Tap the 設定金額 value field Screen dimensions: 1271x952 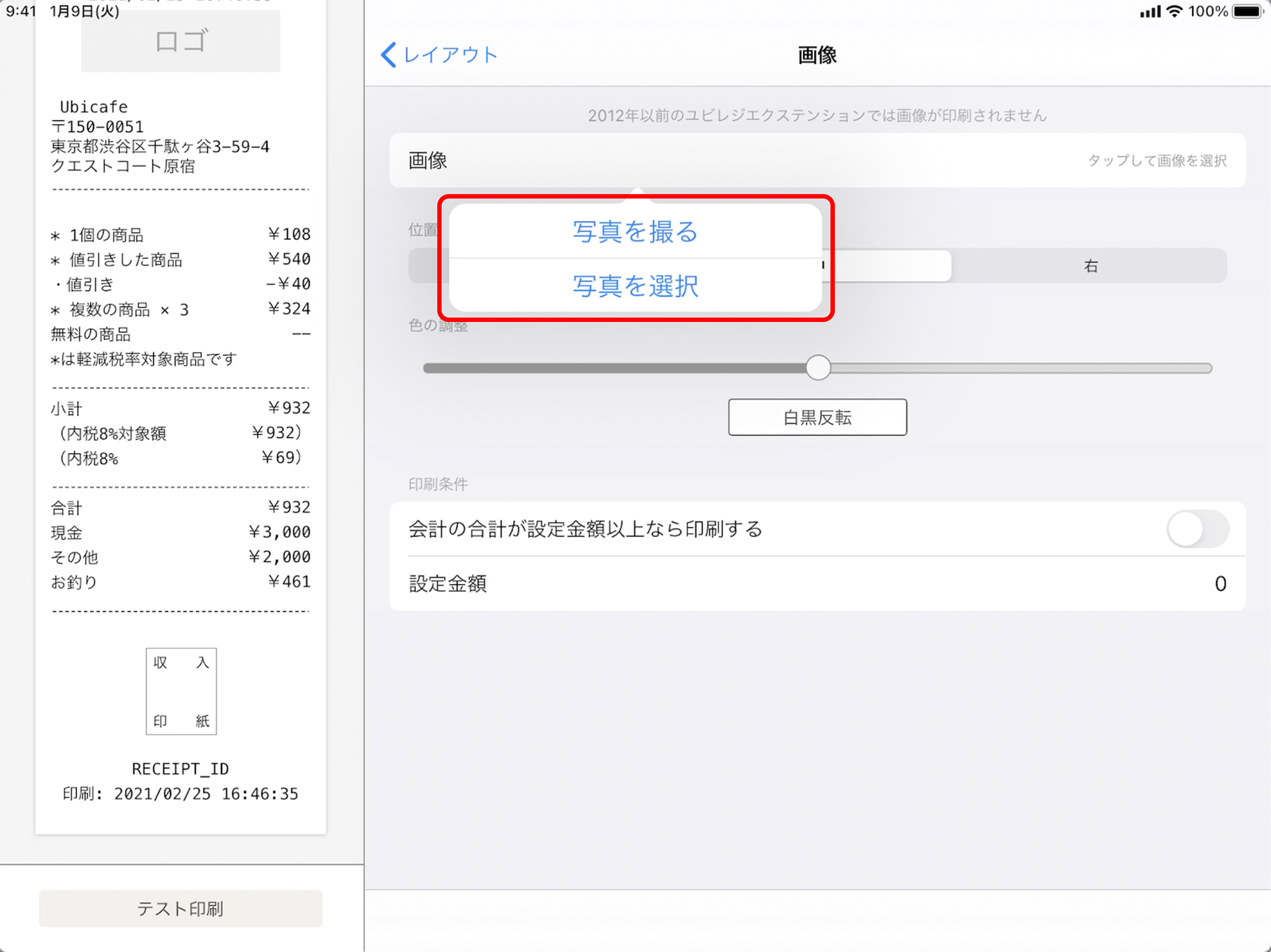817,583
